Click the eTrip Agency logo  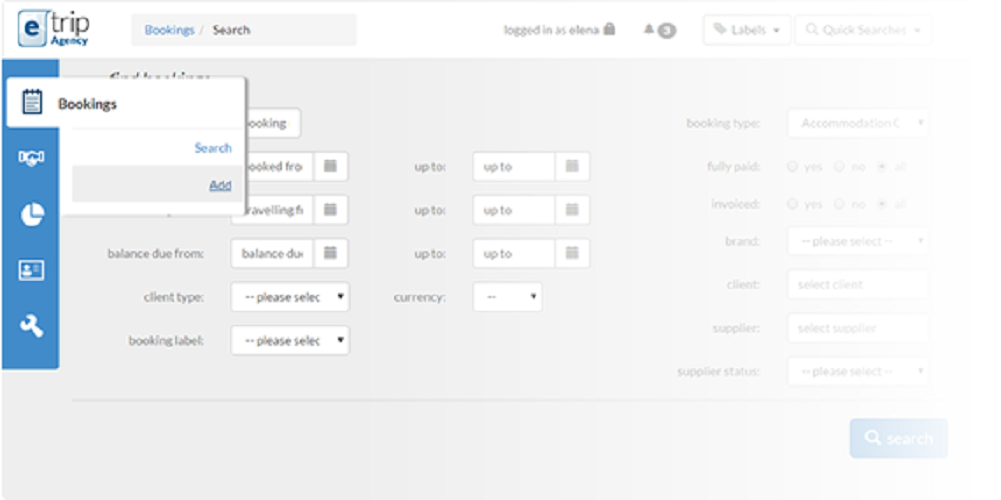[x=54, y=29]
